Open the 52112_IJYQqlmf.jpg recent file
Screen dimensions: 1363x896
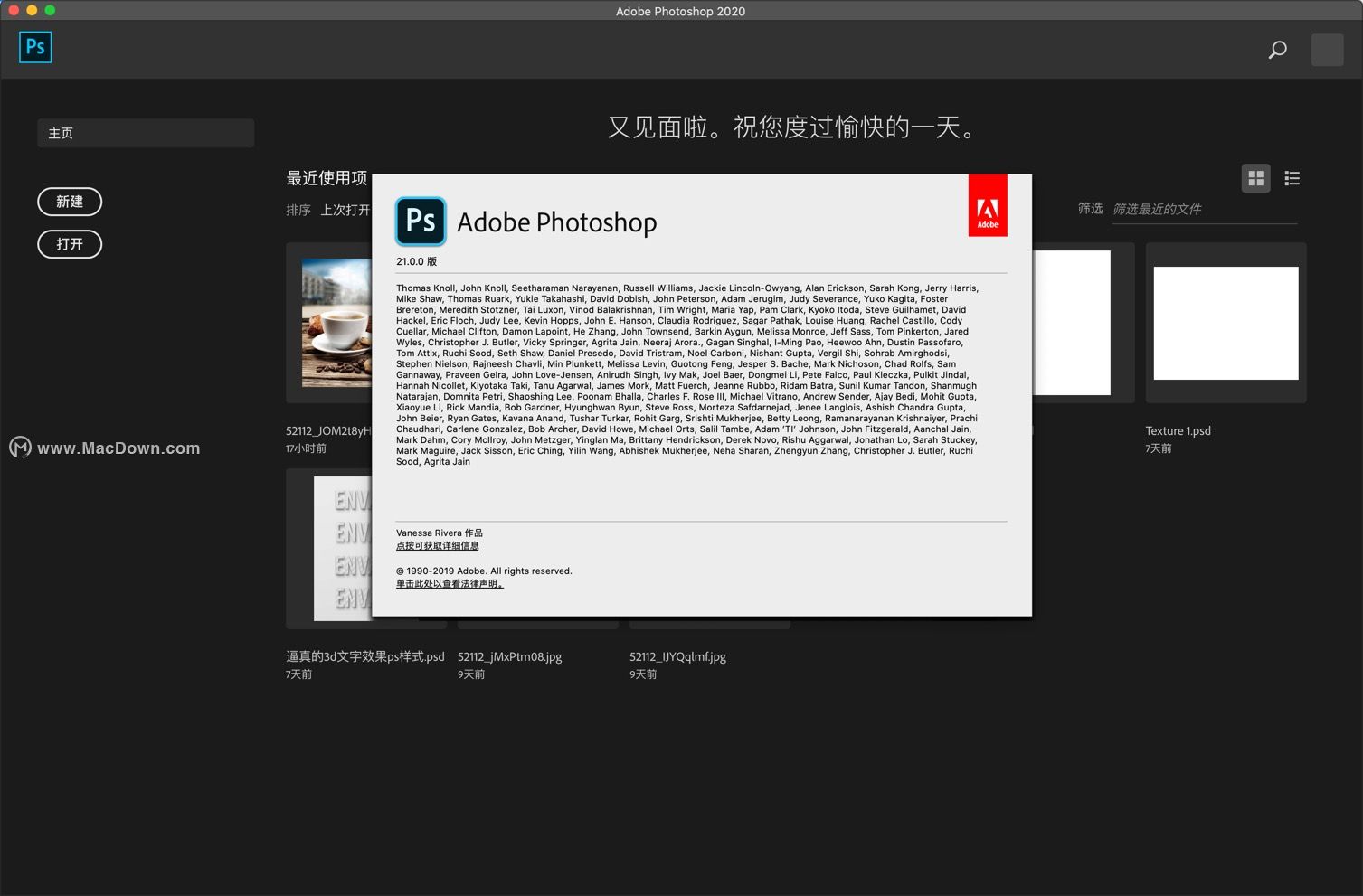click(x=678, y=657)
